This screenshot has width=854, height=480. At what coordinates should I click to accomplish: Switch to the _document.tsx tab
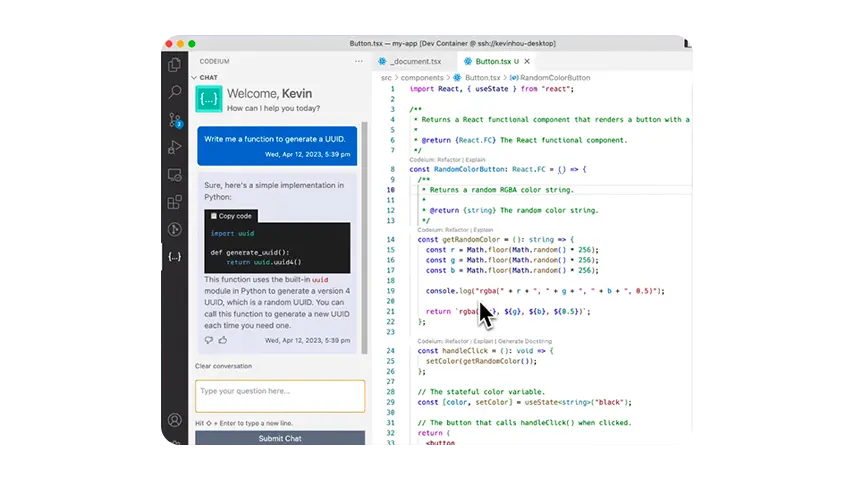pos(414,62)
